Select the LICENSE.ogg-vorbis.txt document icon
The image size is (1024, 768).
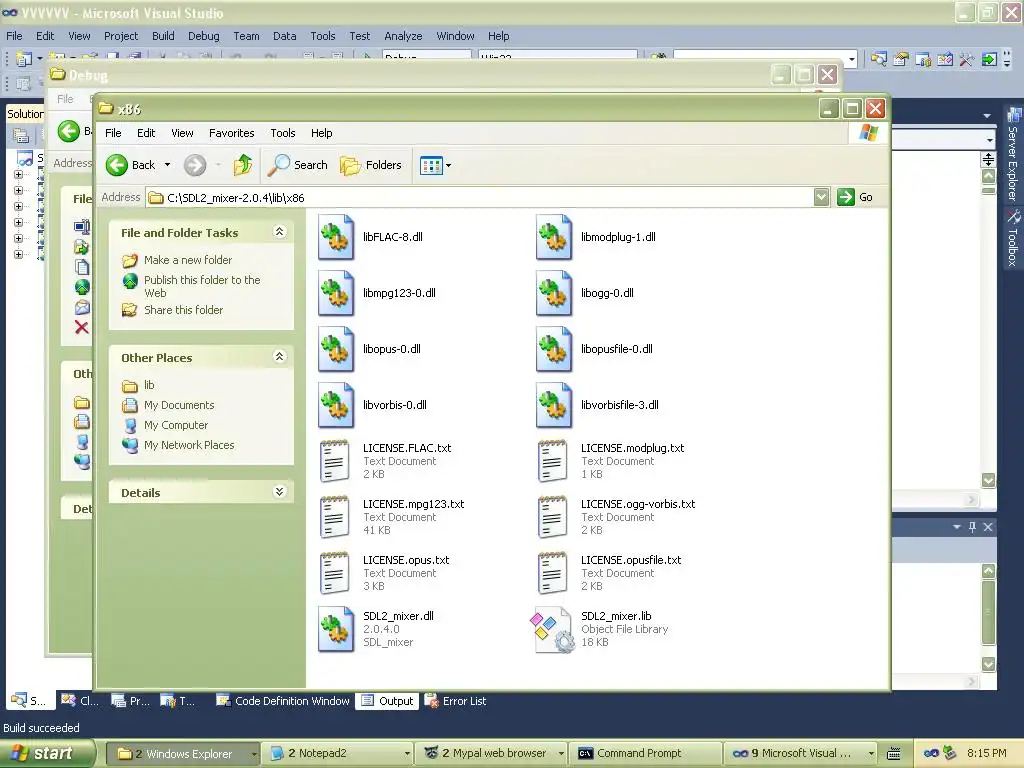[x=552, y=517]
